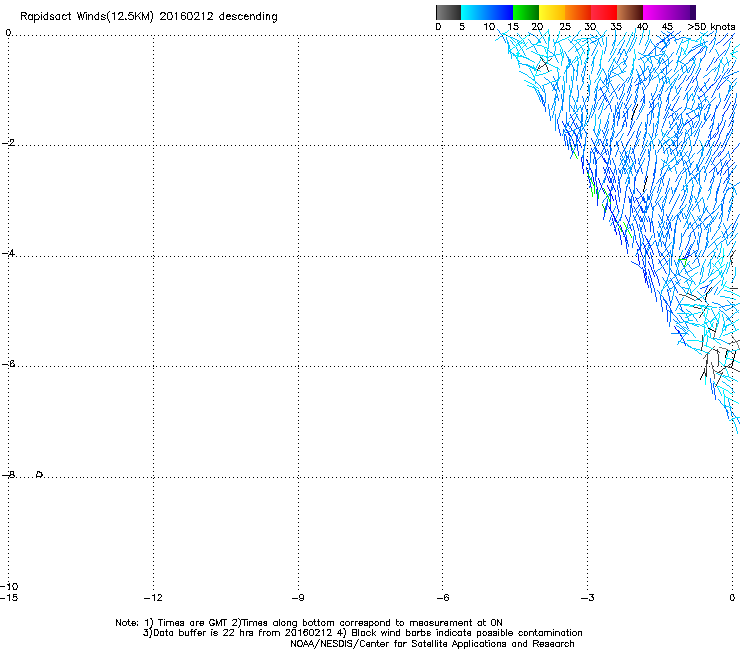The height and width of the screenshot is (650, 740).
Task: Click the dark purple 45-50 knots band
Action: [x=682, y=12]
